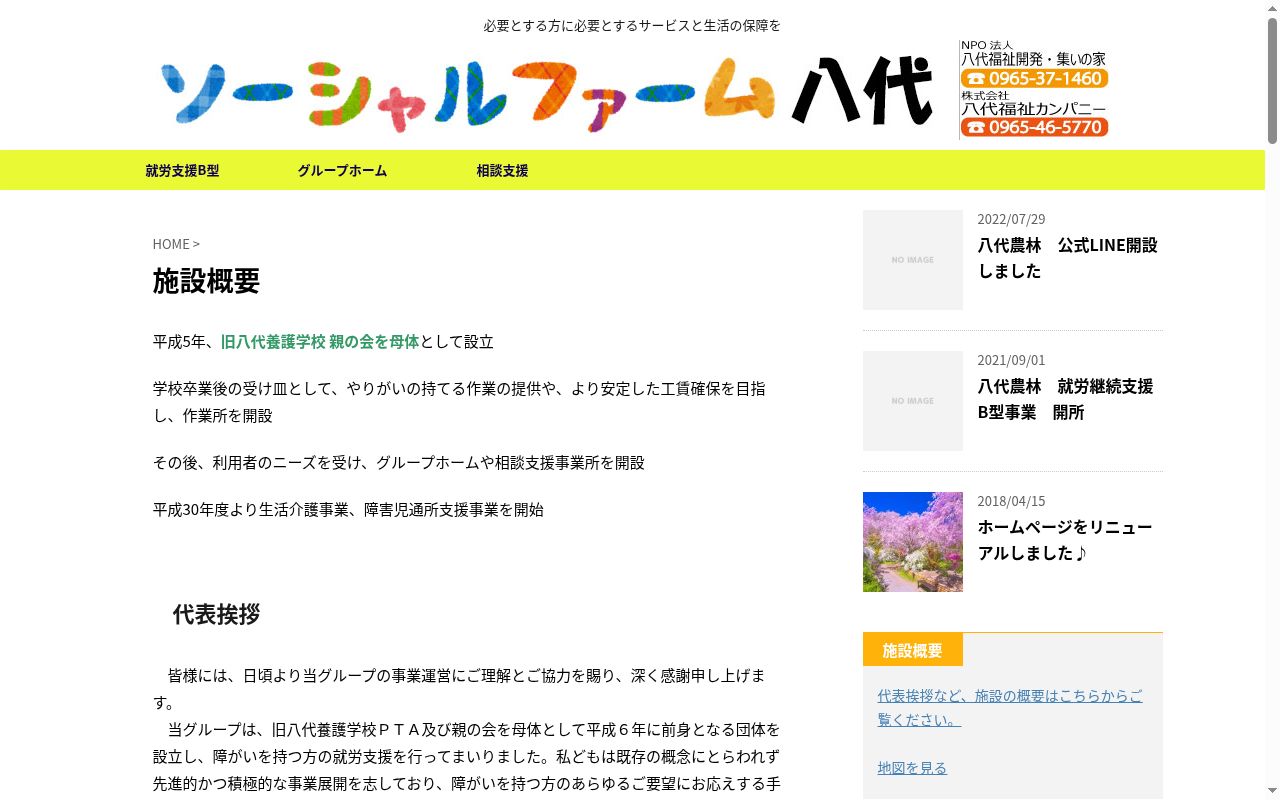
Task: Select the 施設概要 sidebar tab heading
Action: 913,650
